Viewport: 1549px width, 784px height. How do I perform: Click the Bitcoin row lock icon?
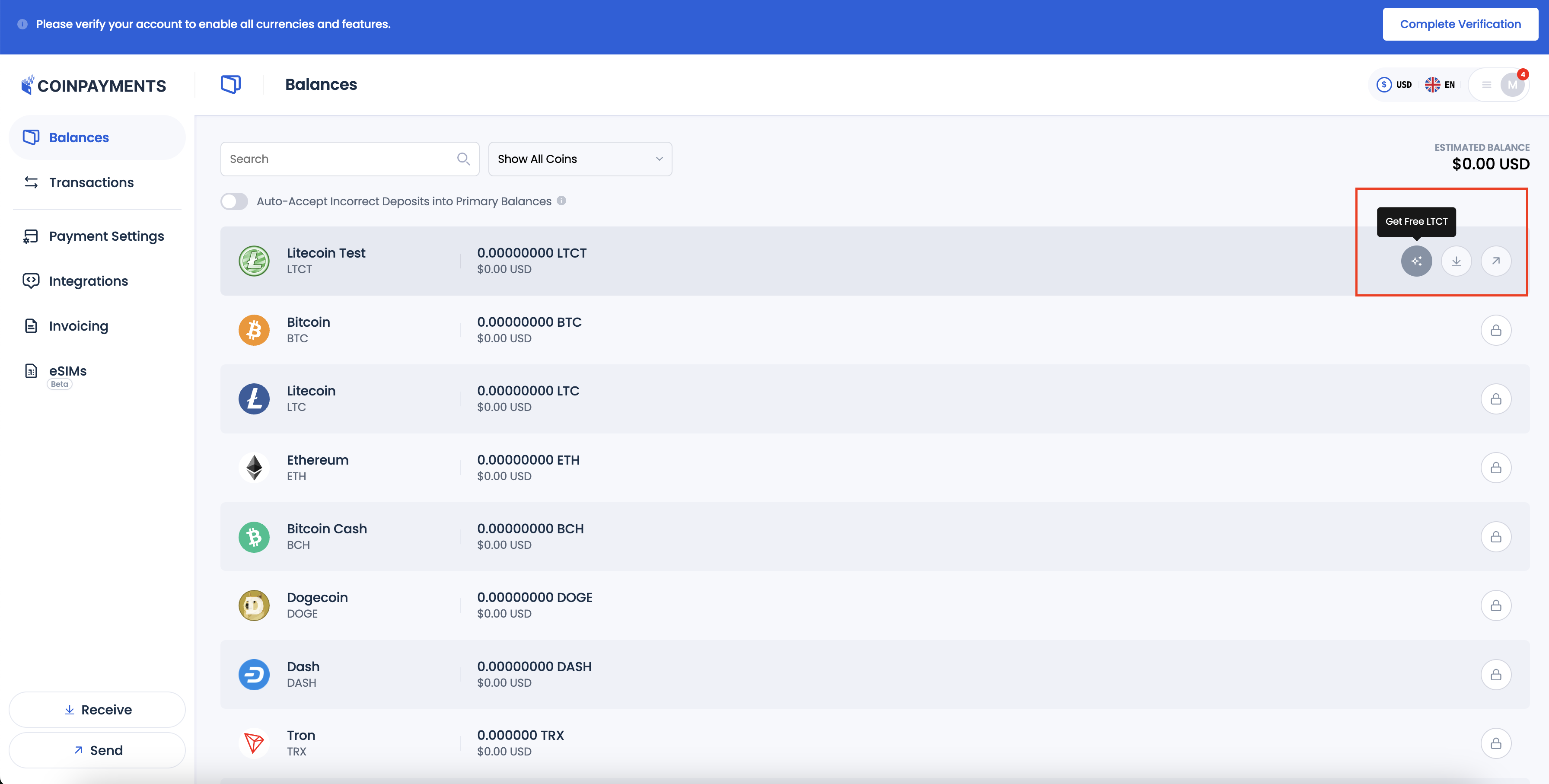(x=1495, y=330)
